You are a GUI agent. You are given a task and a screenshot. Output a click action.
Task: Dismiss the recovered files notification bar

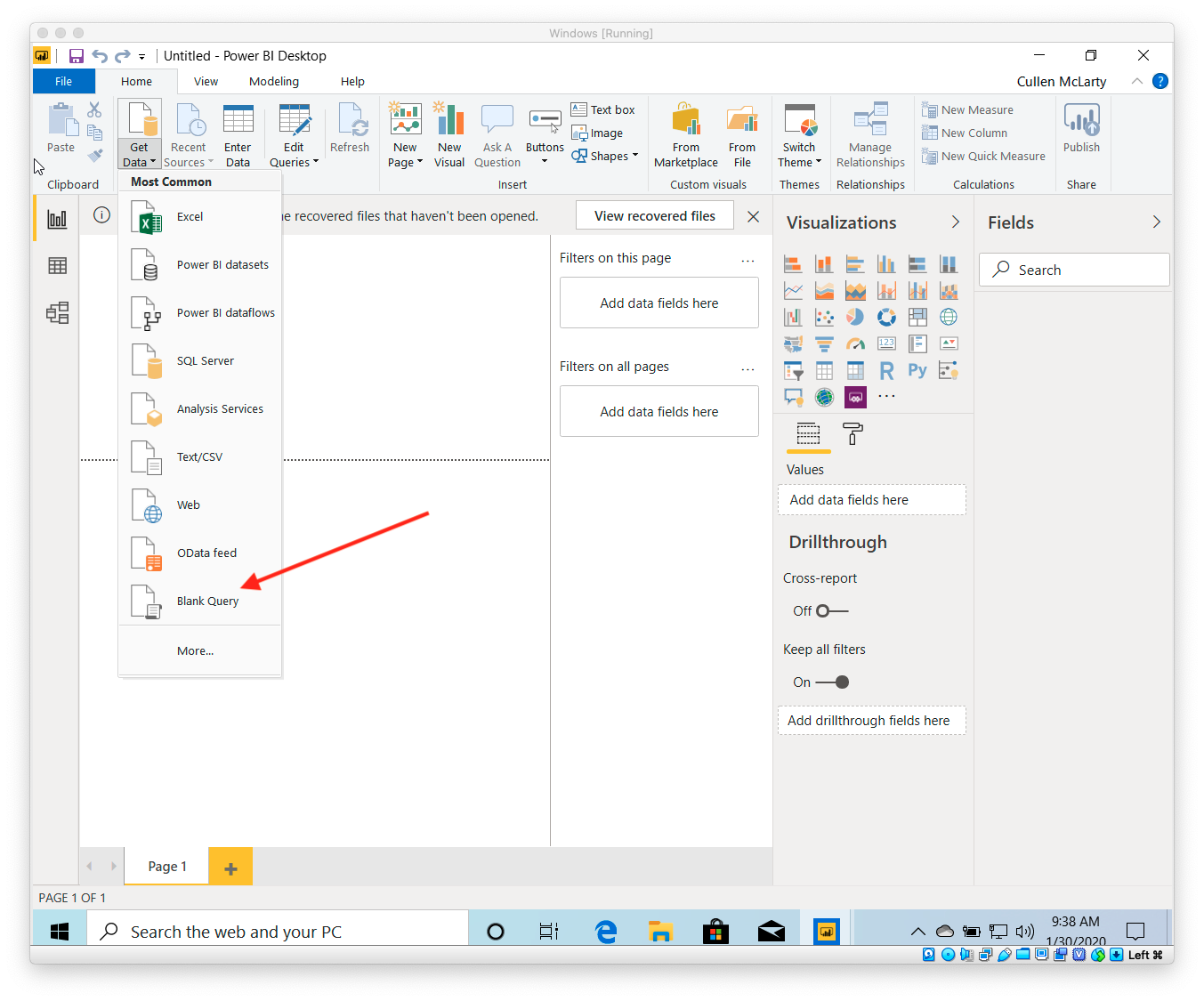(753, 216)
